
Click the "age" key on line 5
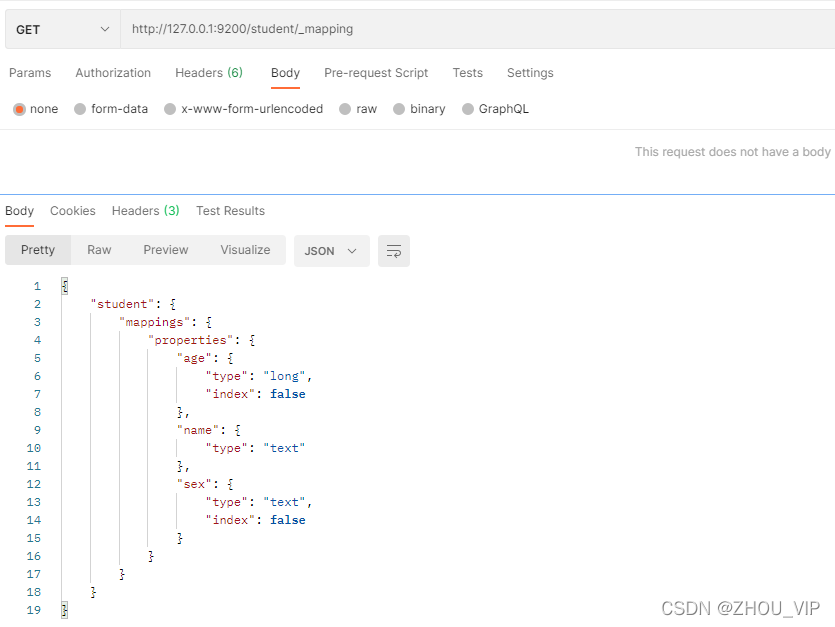[x=194, y=358]
